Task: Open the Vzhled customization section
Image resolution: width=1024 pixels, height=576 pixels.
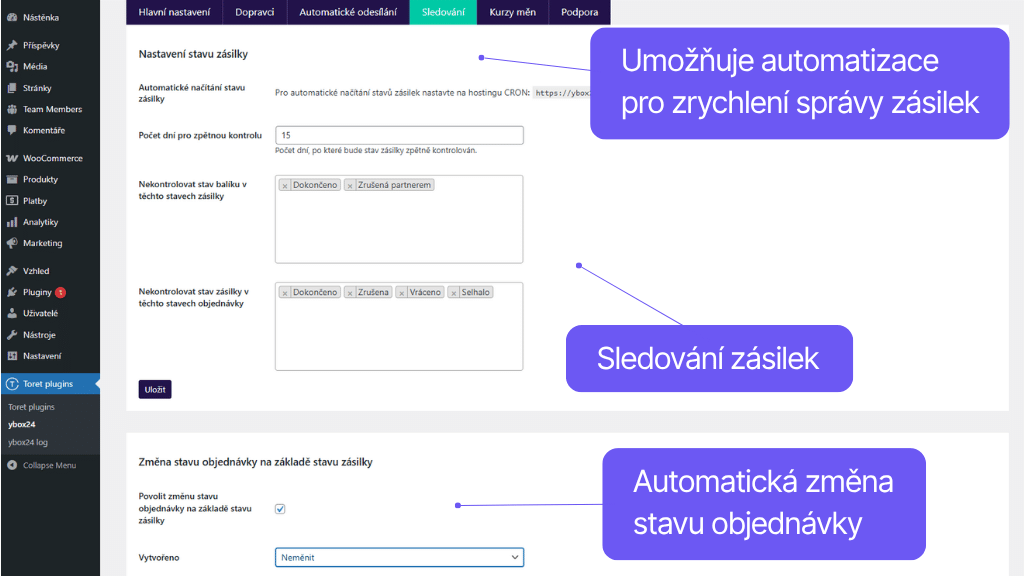Action: pyautogui.click(x=35, y=270)
